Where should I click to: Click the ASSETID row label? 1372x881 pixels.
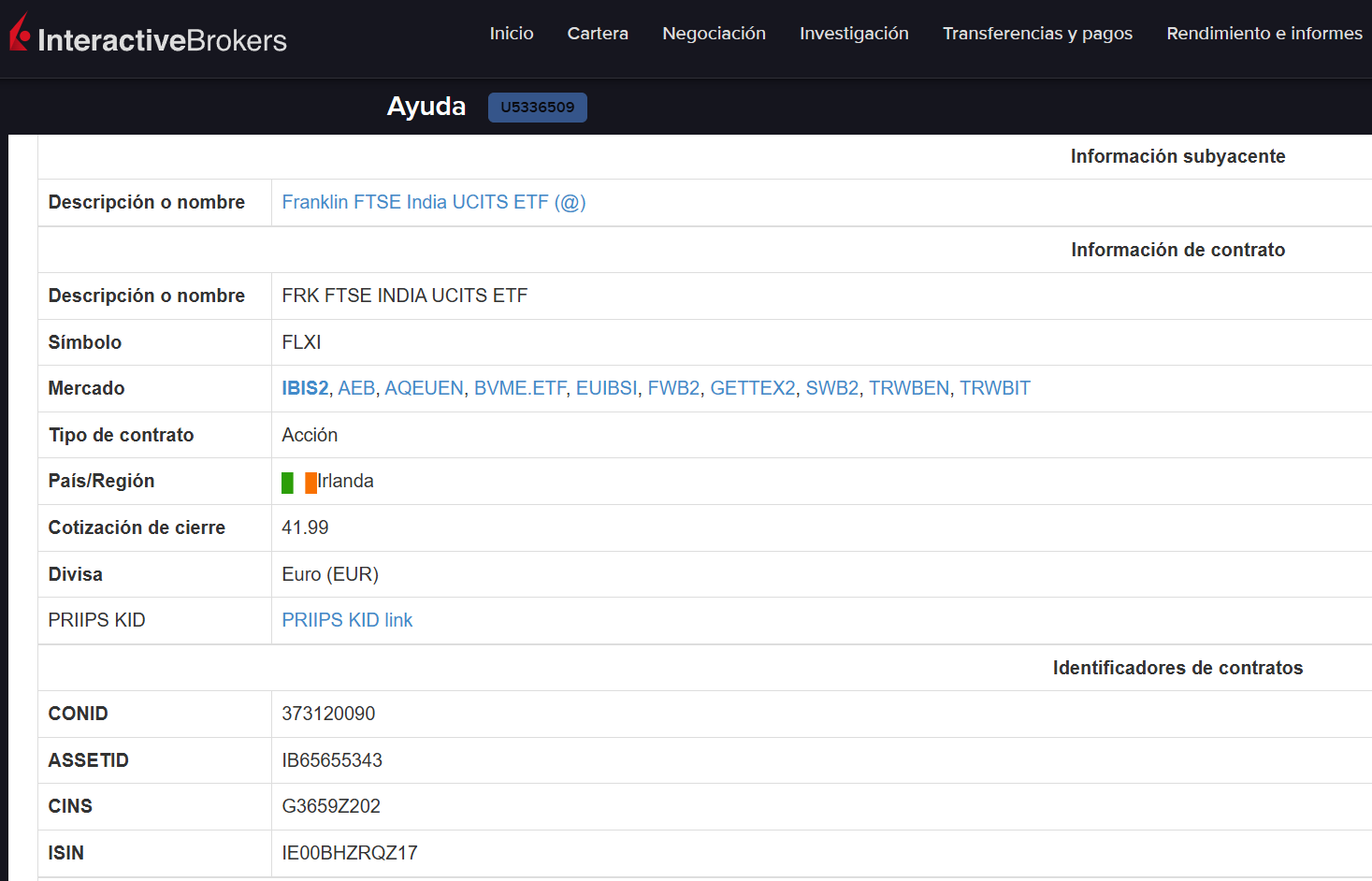point(89,760)
